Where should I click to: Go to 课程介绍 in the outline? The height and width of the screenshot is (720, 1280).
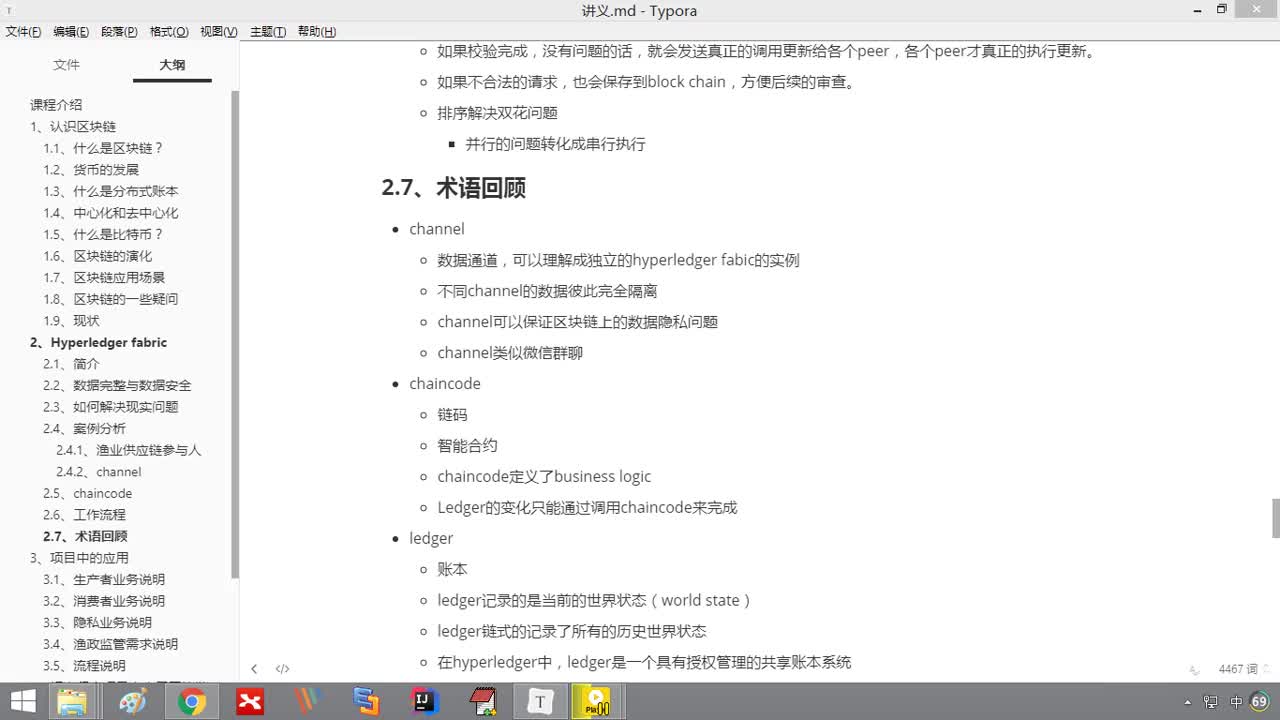click(56, 105)
